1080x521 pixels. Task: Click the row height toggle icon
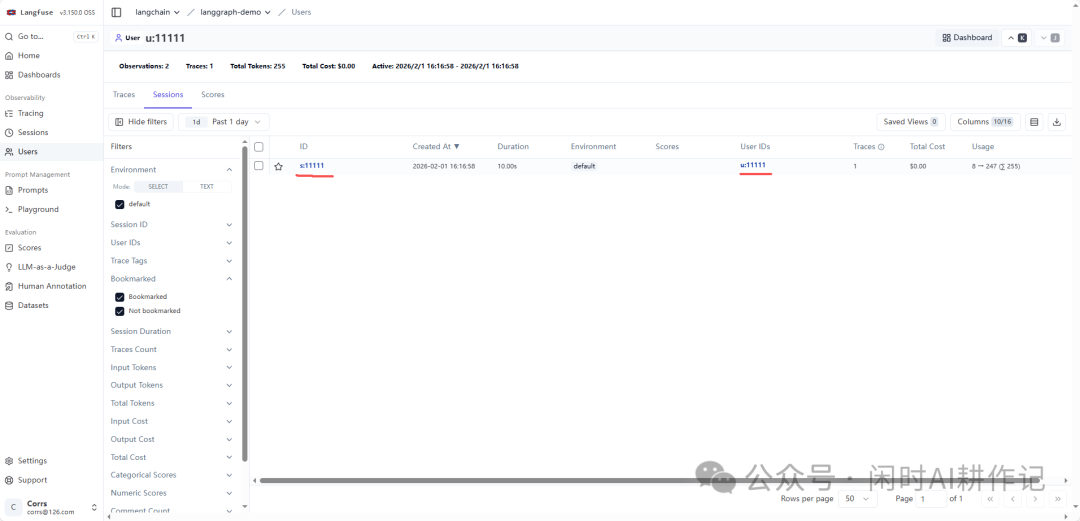[1034, 122]
